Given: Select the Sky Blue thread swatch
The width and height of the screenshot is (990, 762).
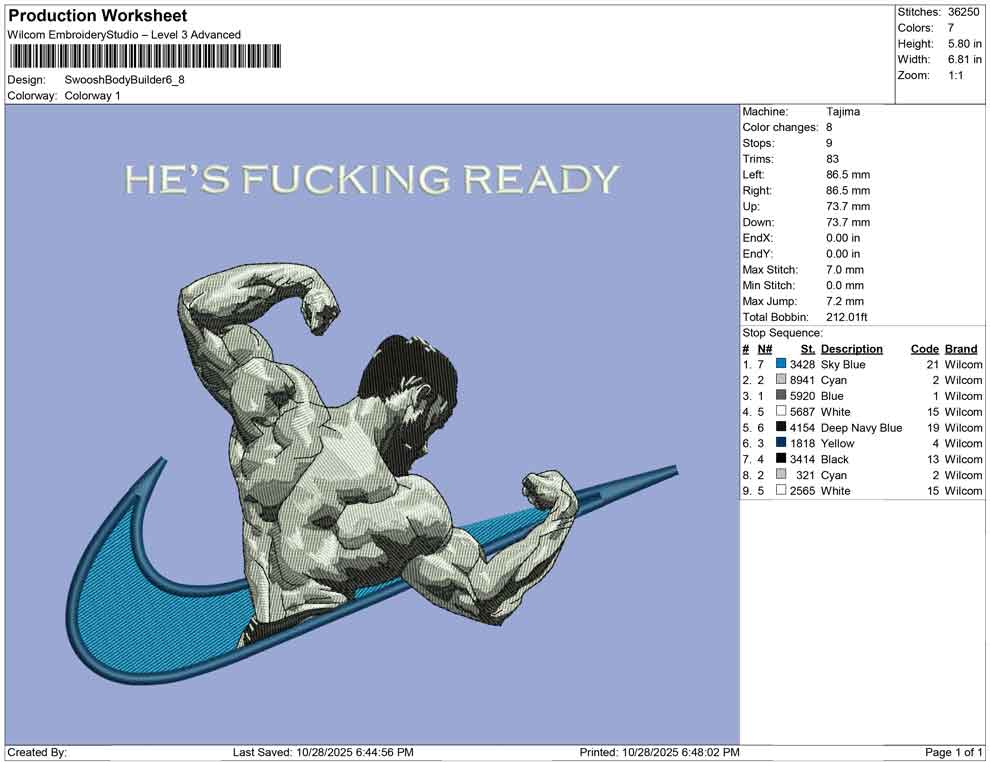Looking at the screenshot, I should pos(779,364).
